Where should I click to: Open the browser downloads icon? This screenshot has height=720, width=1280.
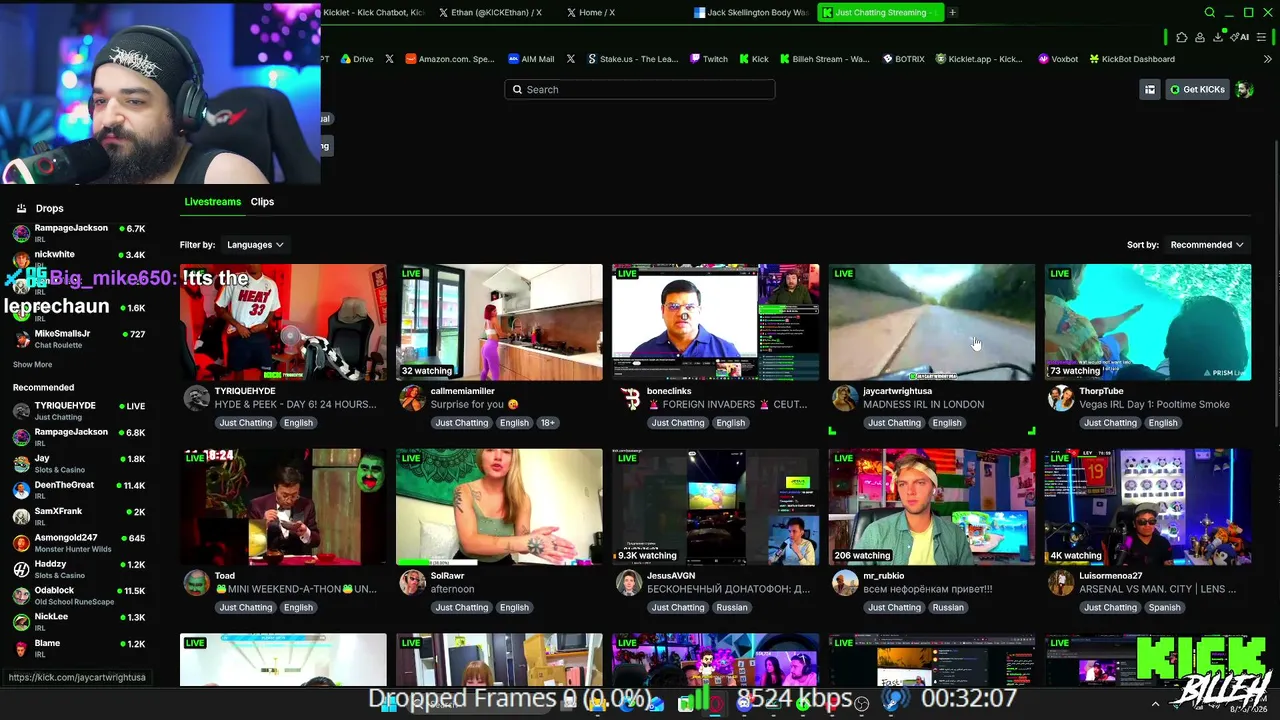click(x=1218, y=37)
